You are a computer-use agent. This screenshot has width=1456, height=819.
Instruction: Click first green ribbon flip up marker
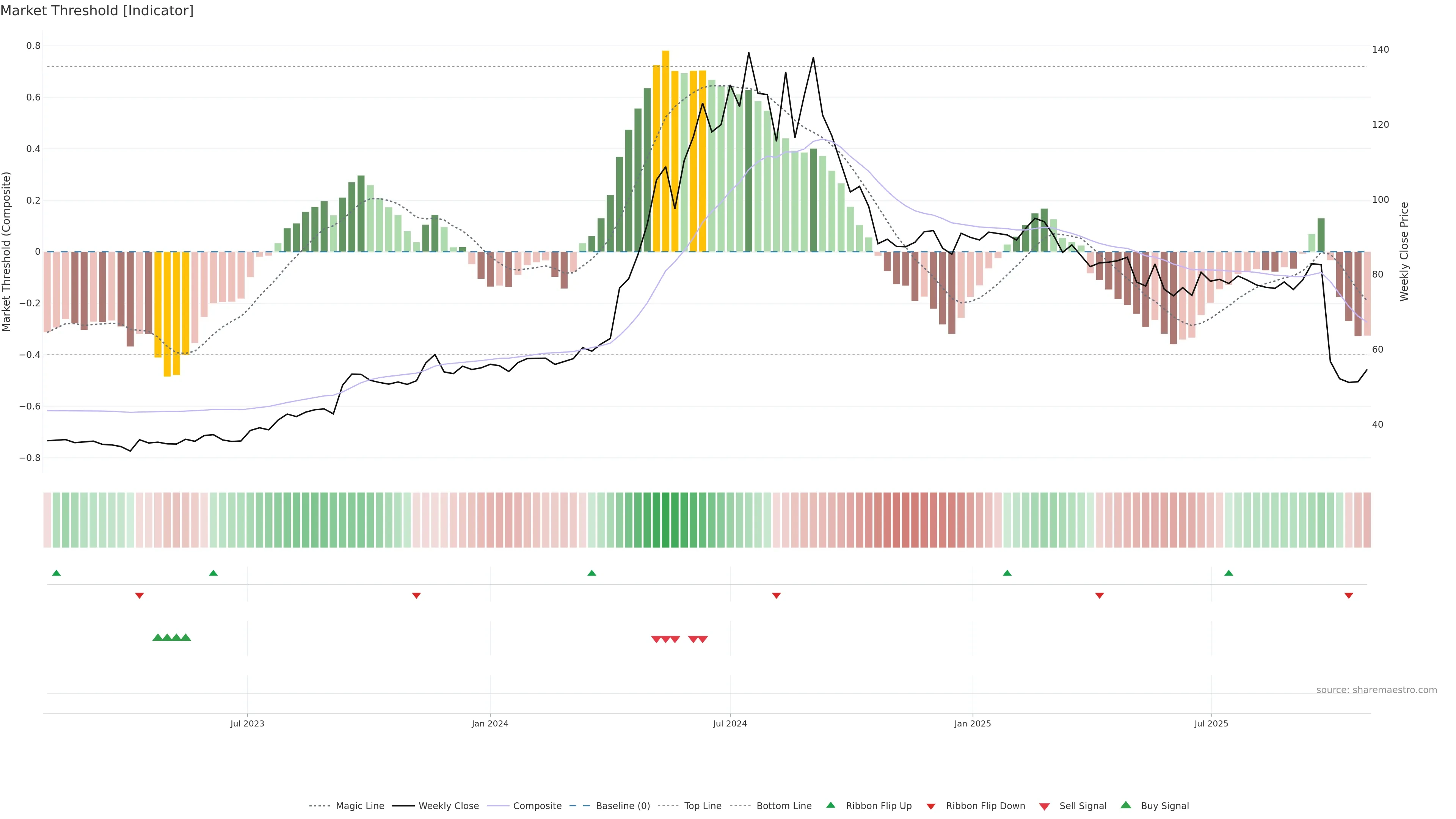coord(56,573)
